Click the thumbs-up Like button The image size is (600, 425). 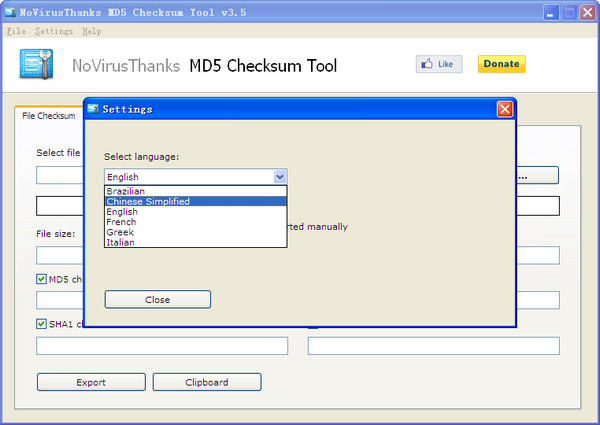439,64
